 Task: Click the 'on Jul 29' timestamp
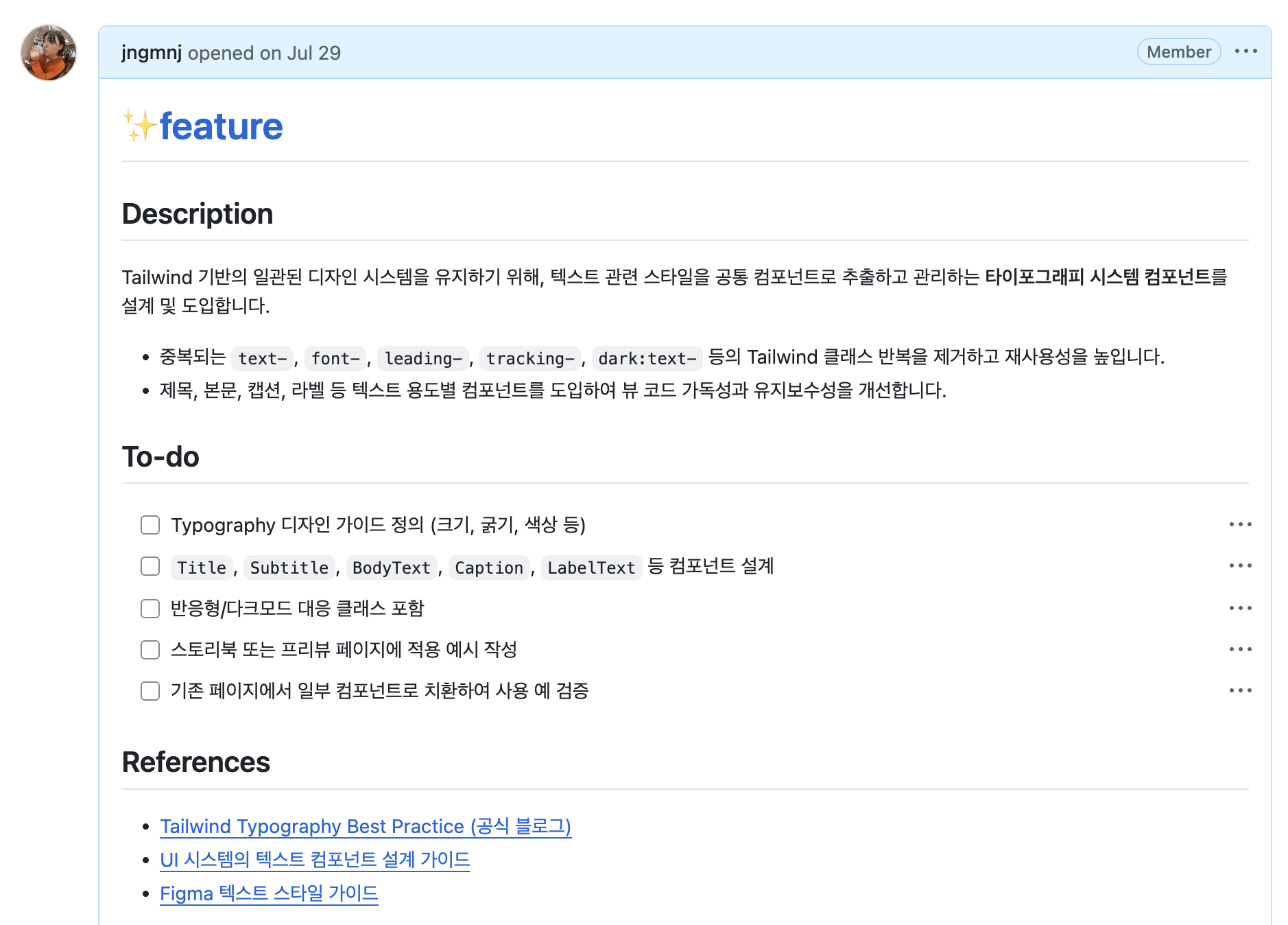pos(300,53)
